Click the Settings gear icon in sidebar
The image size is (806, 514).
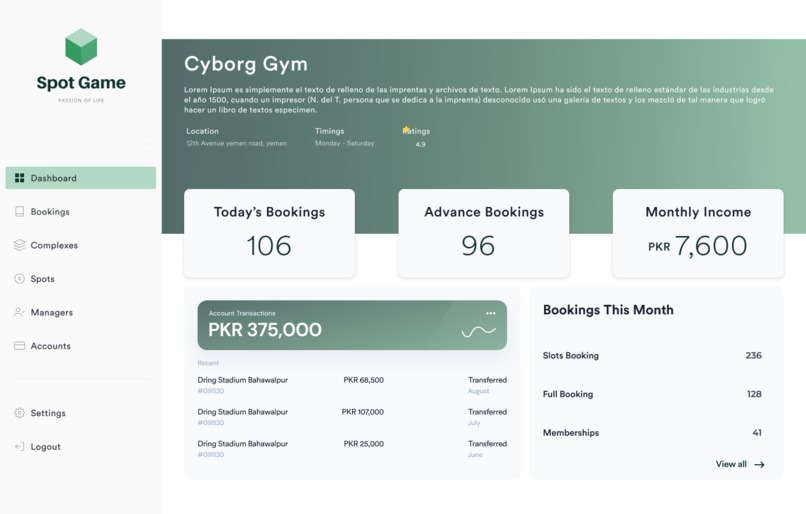click(20, 413)
